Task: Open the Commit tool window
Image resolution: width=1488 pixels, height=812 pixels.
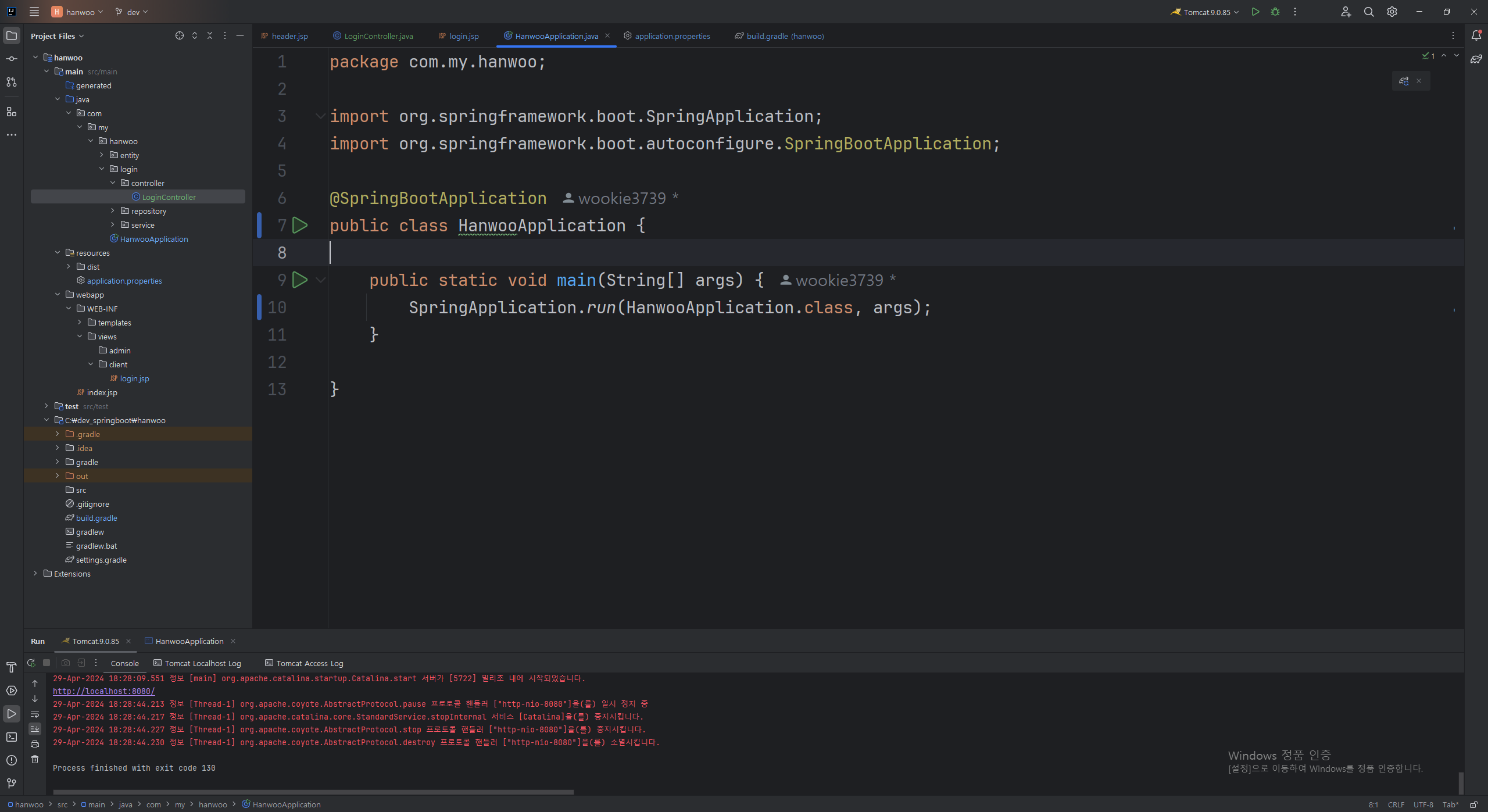Action: (12, 59)
